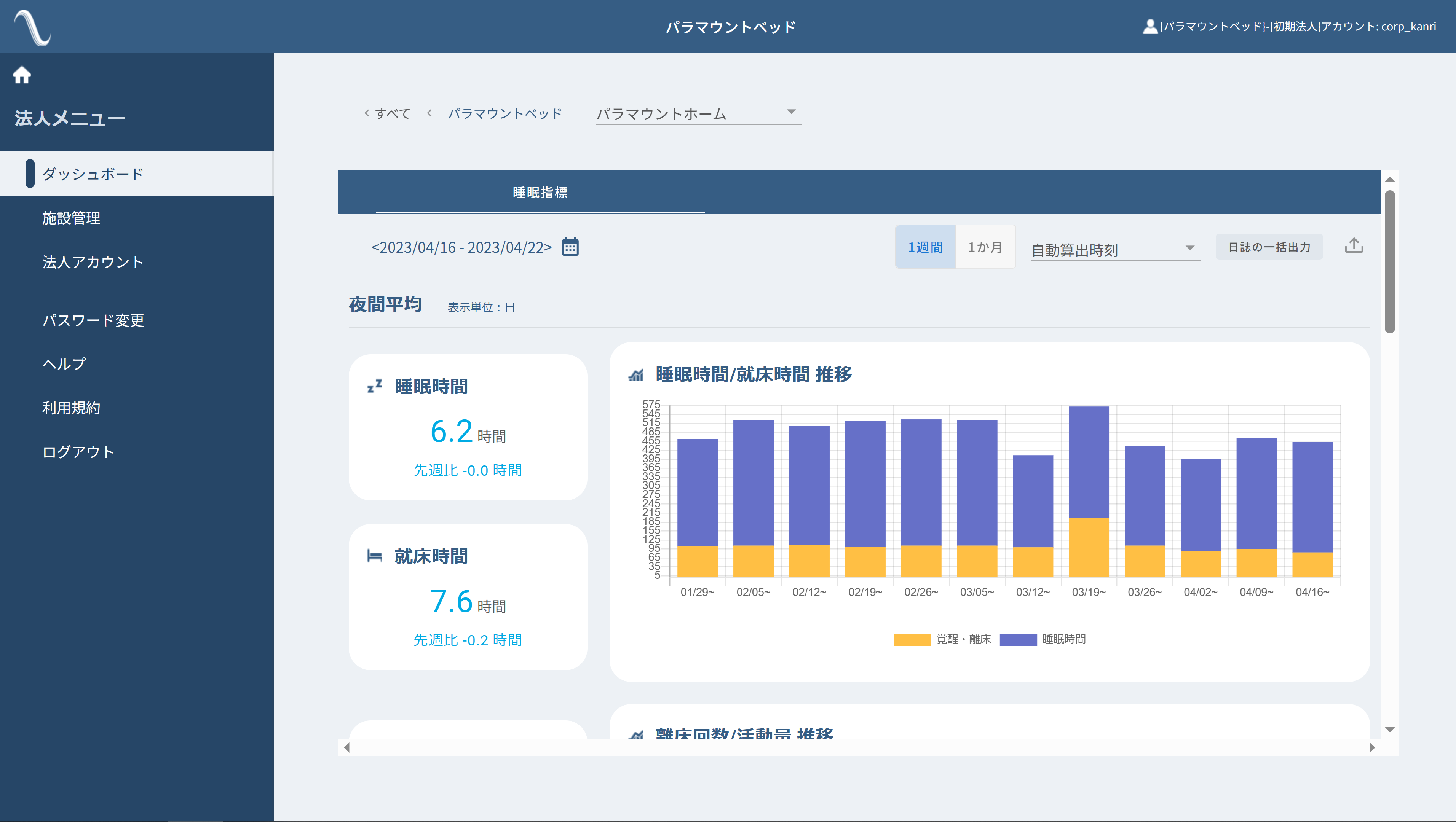Screen dimensions: 1456x822
Task: Select the 1週間 period toggle
Action: 925,247
